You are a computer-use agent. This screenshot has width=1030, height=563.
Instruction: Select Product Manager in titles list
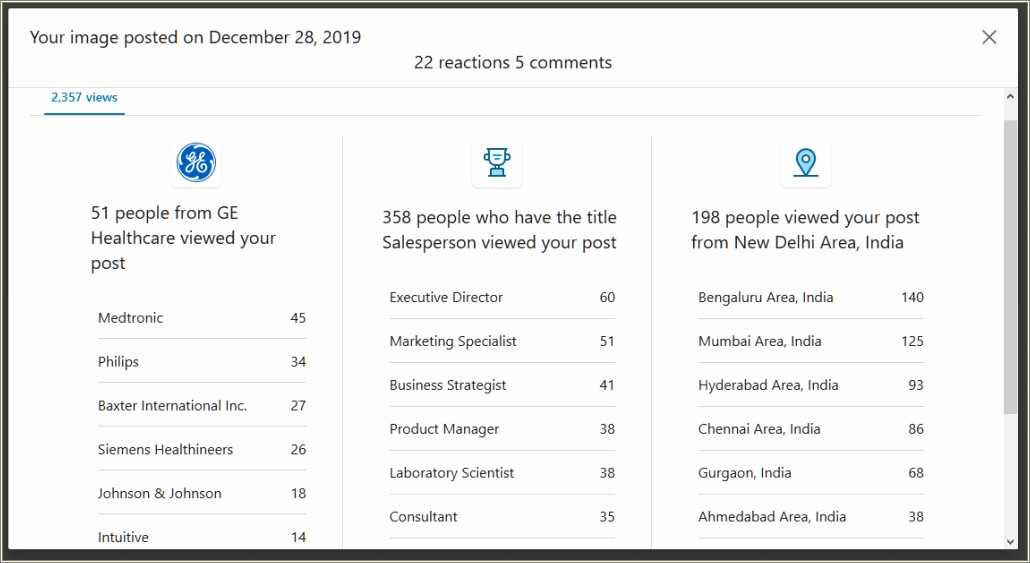click(x=502, y=429)
